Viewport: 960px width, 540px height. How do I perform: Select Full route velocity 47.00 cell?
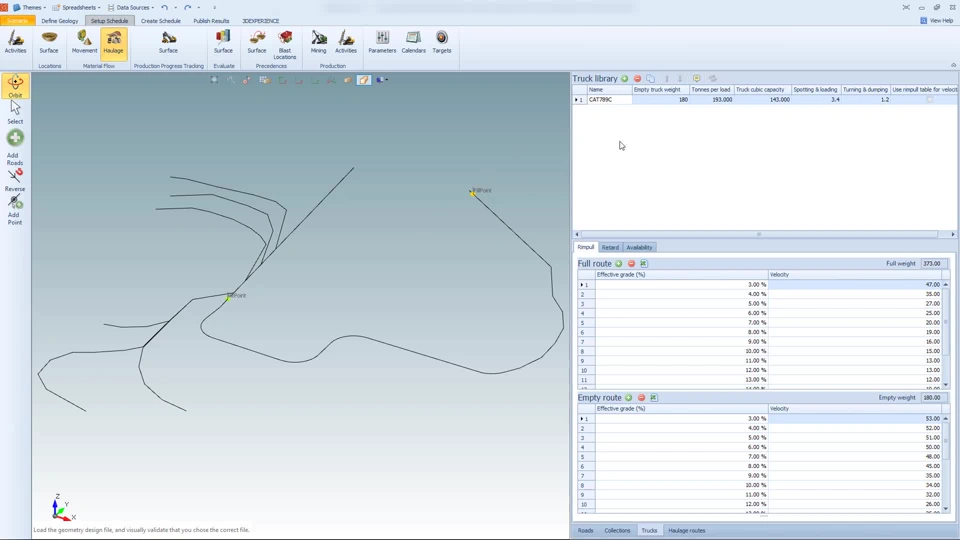(855, 284)
